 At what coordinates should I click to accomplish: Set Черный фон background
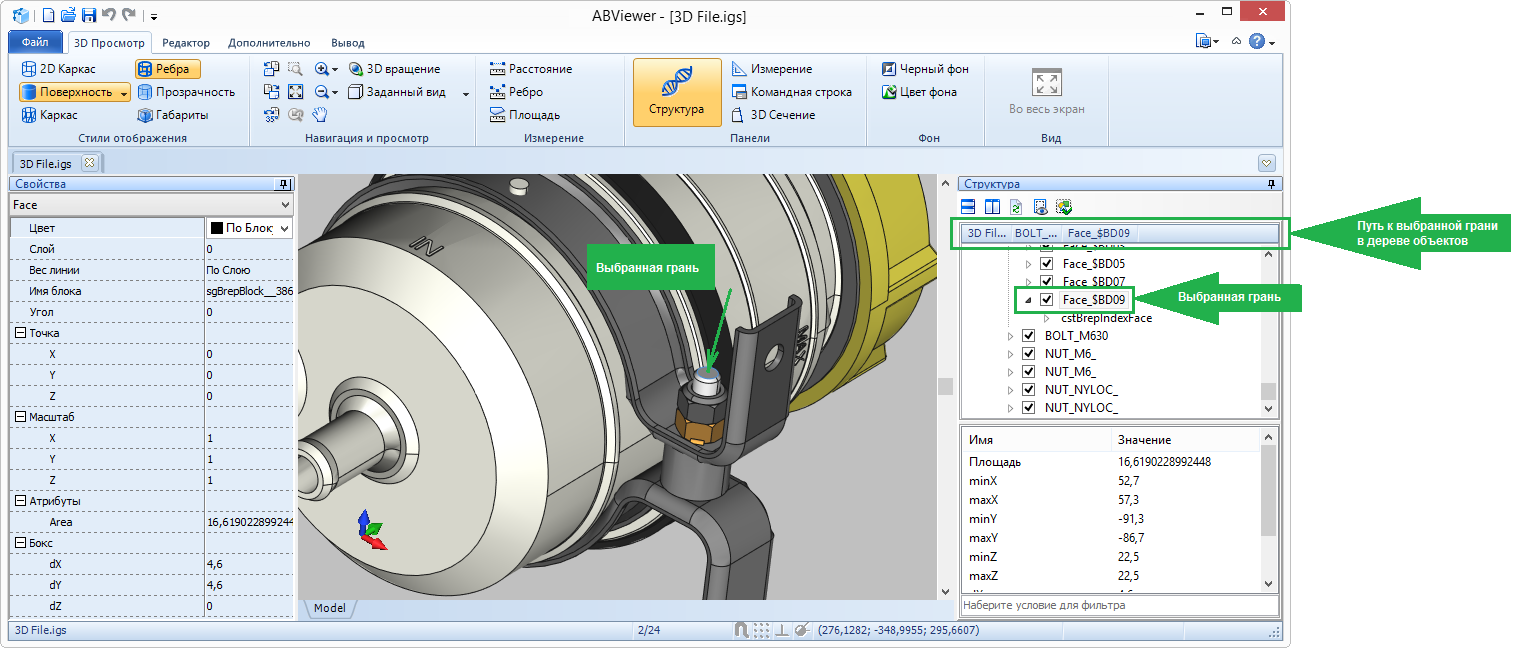(925, 69)
